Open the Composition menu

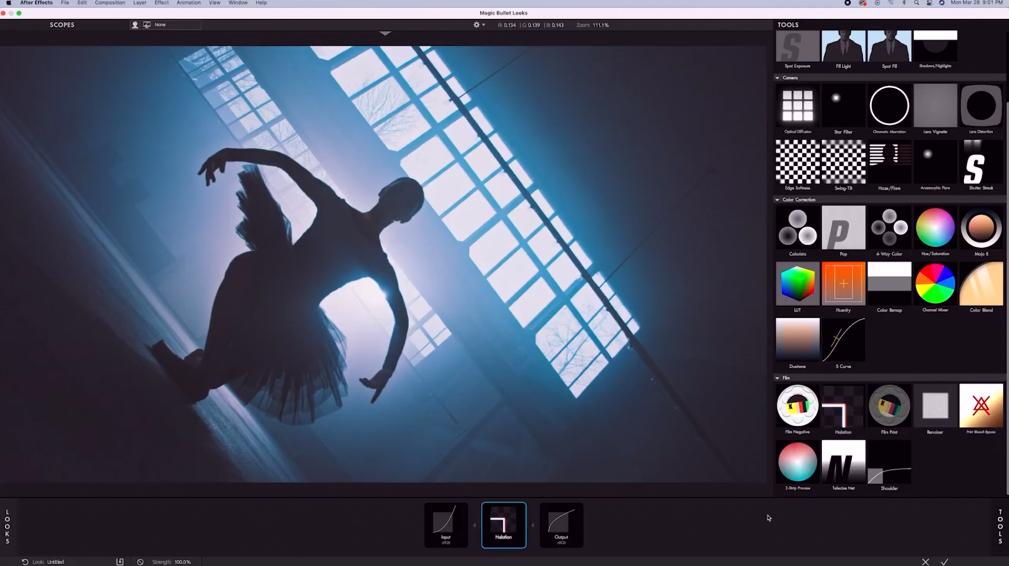tap(110, 3)
